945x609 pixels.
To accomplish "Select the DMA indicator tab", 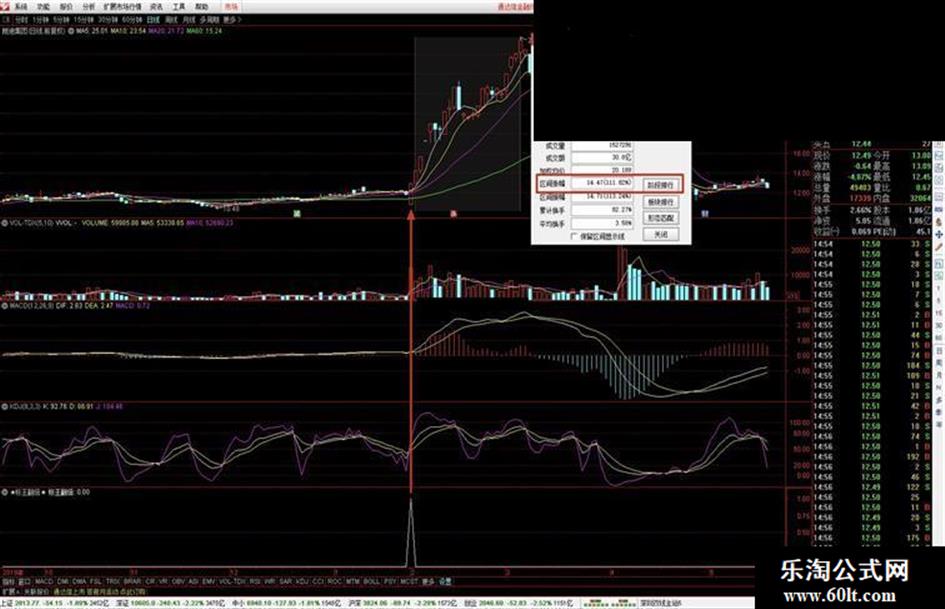I will tap(79, 582).
